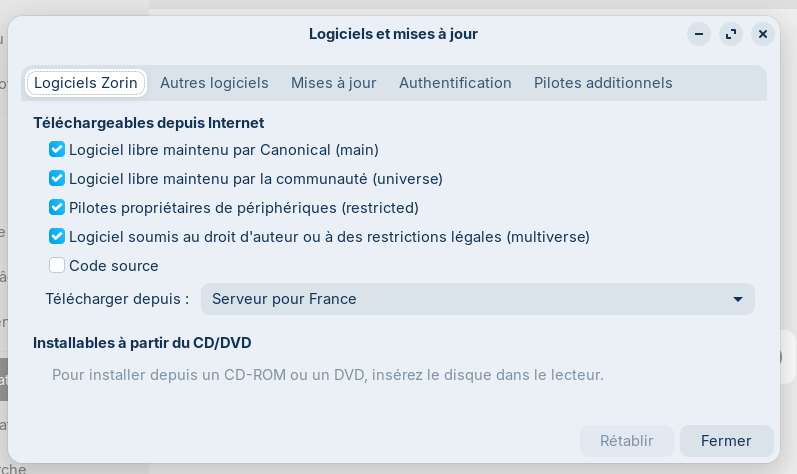Switch to the Autres logiciels tab
797x474 pixels.
click(x=214, y=83)
